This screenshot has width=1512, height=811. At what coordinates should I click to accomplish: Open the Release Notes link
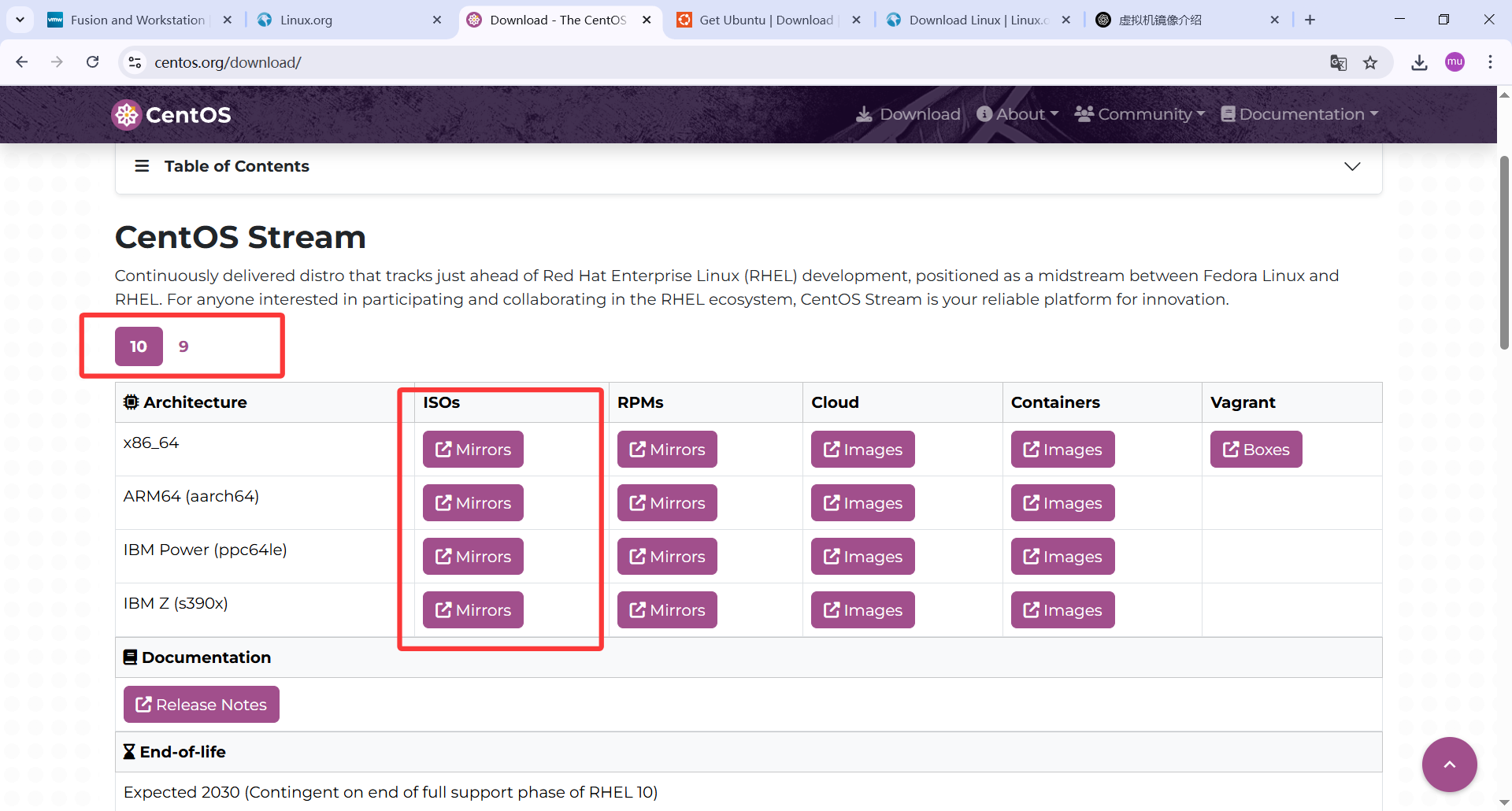point(202,705)
